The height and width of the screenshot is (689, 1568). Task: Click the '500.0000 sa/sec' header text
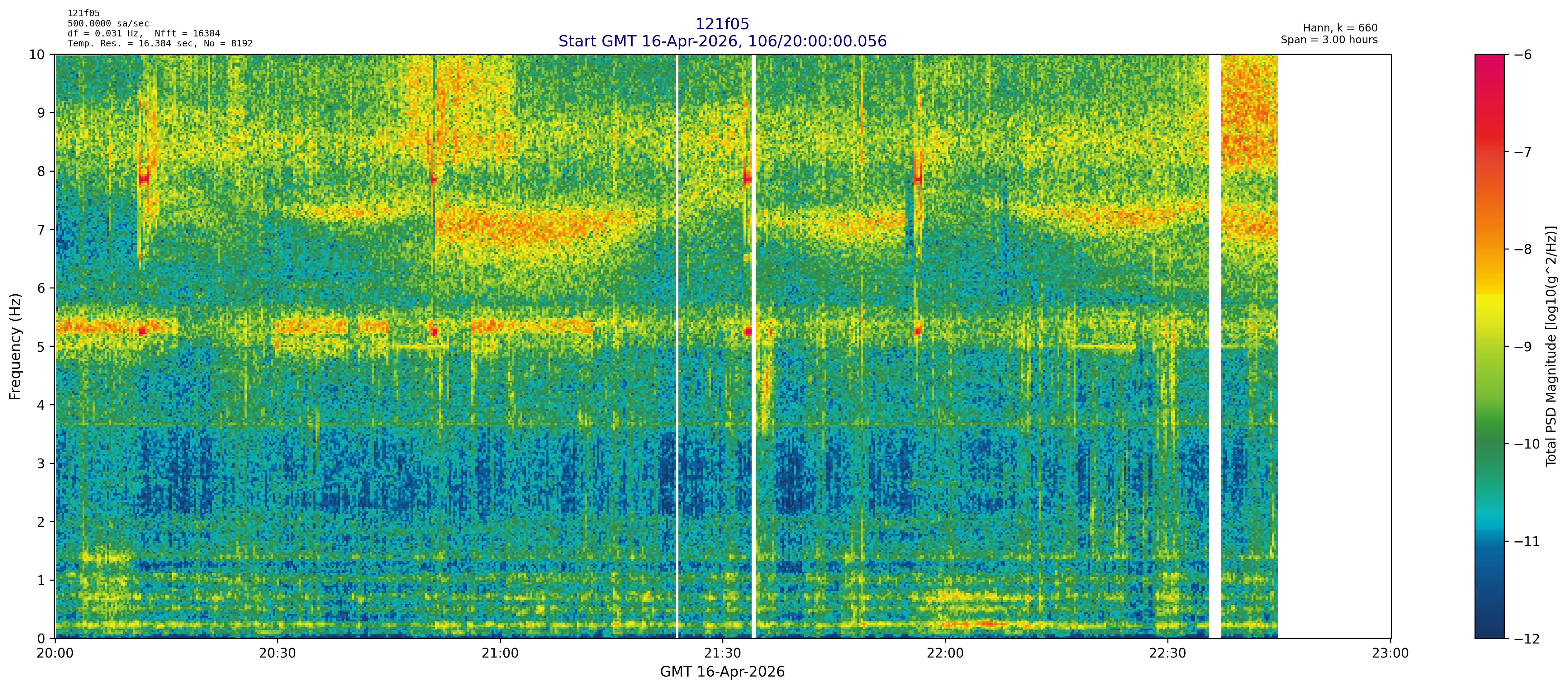click(x=108, y=23)
